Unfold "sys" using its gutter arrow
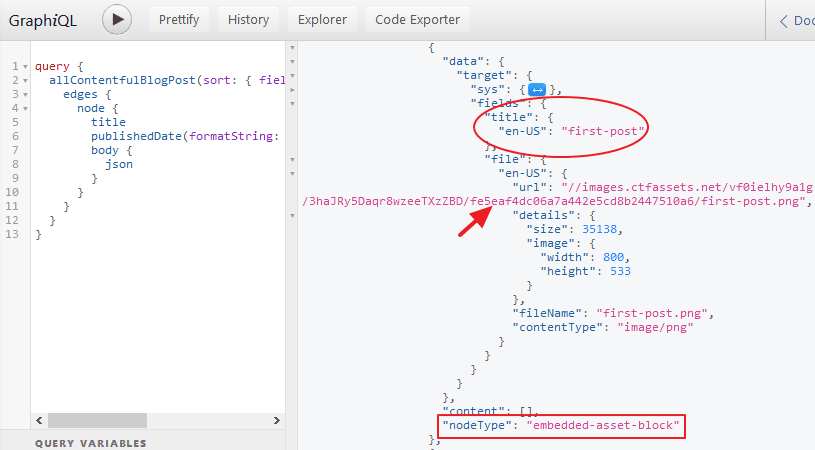Viewport: 815px width, 450px height. pyautogui.click(x=292, y=89)
